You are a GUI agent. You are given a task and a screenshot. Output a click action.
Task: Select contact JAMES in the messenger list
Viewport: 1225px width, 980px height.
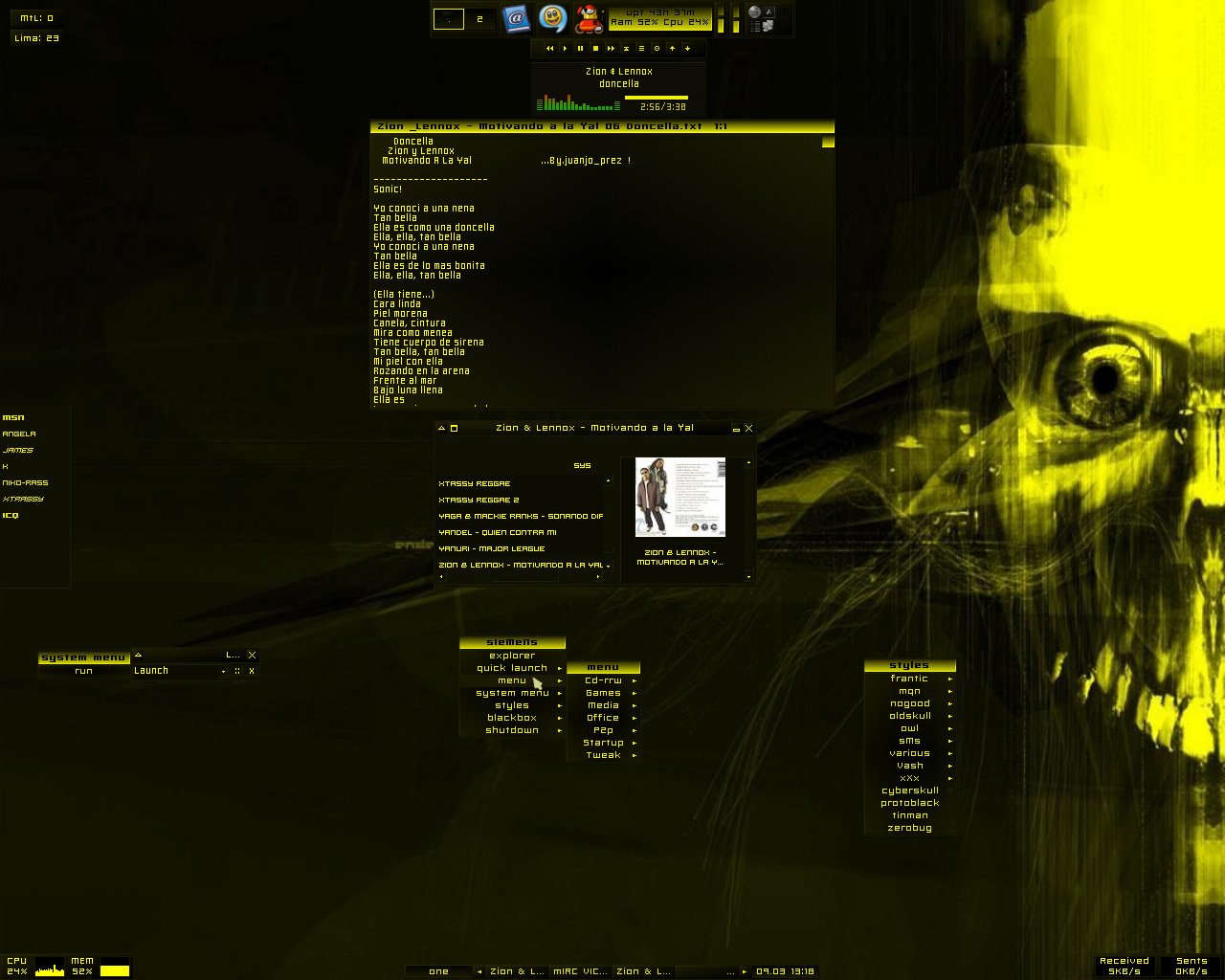pos(17,450)
